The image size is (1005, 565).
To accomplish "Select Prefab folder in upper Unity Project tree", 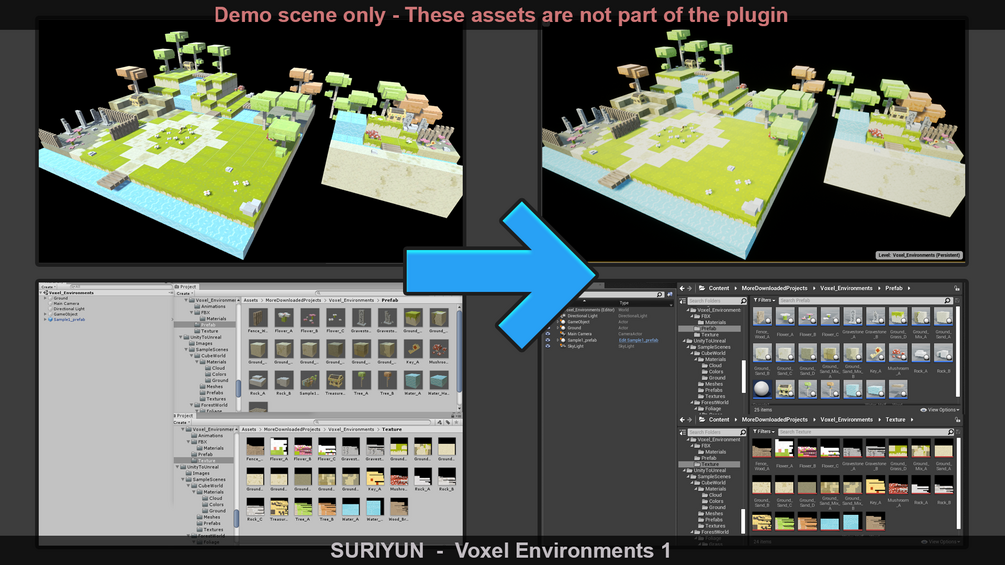I will (x=208, y=325).
